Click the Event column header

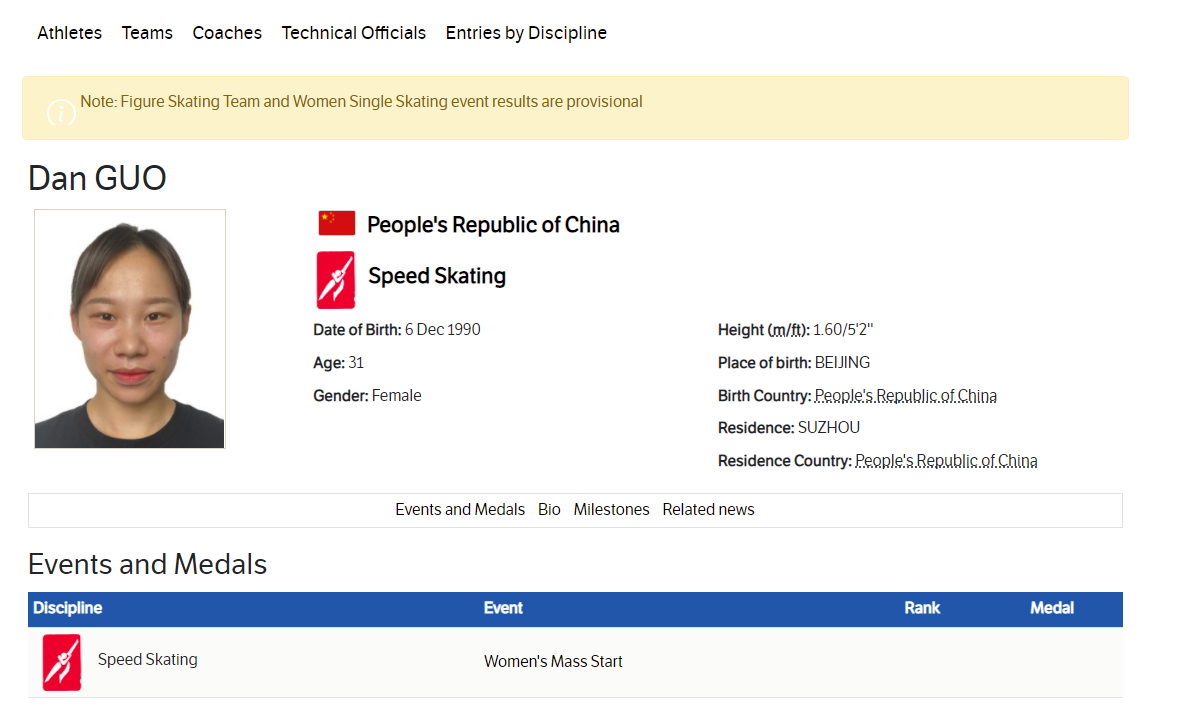(x=503, y=608)
